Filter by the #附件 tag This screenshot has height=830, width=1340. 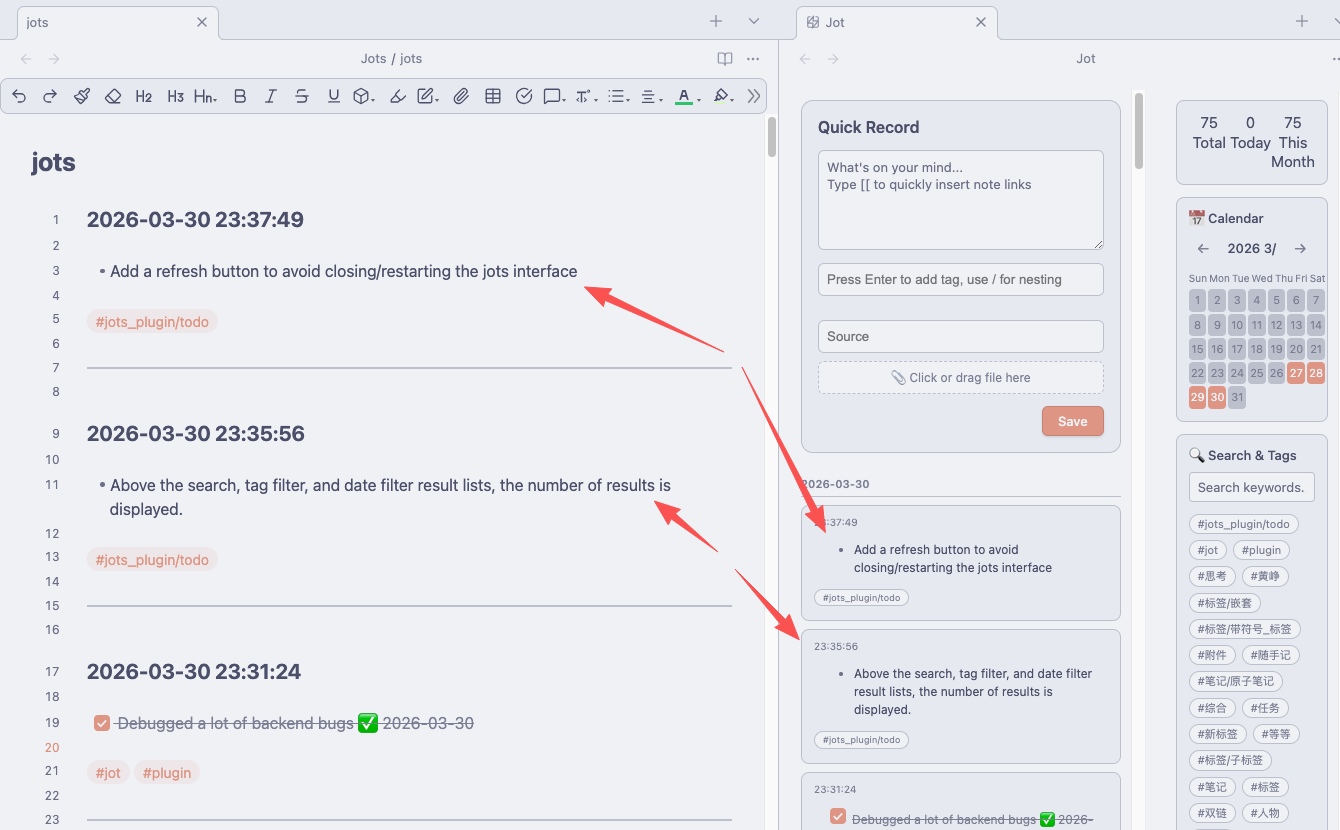point(1212,655)
